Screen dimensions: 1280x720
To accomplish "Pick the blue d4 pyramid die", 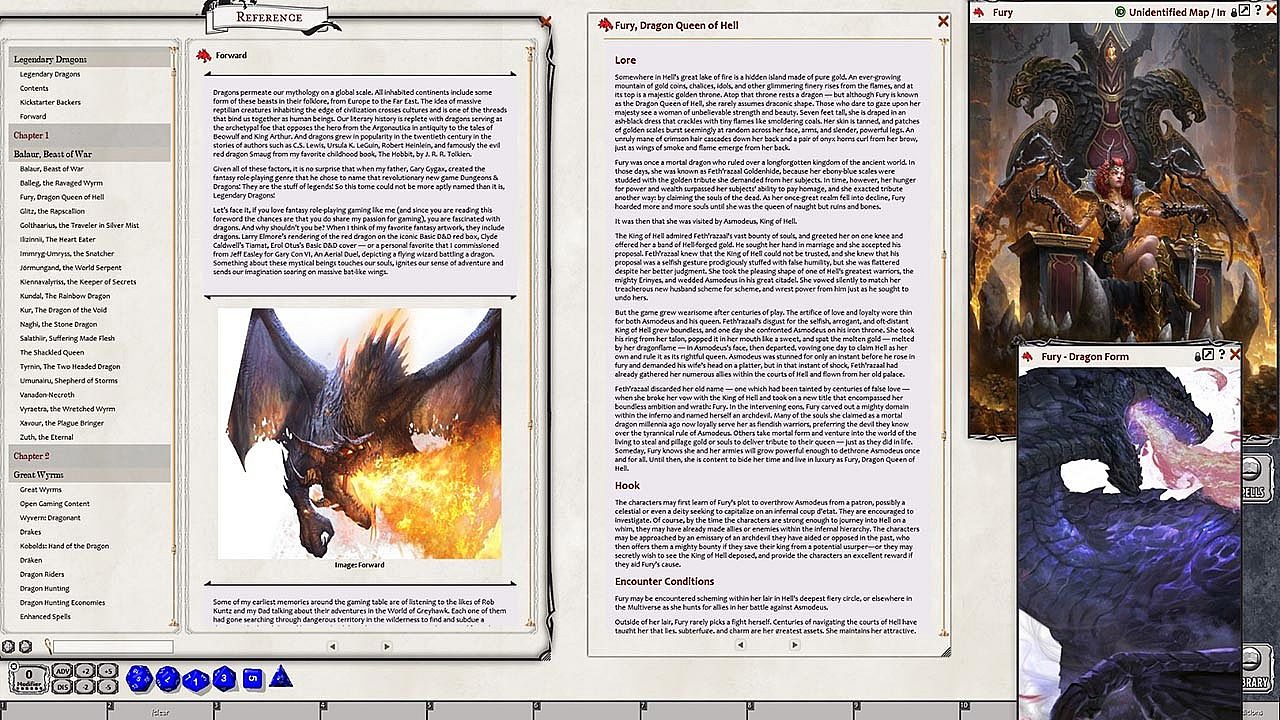I will tap(280, 677).
